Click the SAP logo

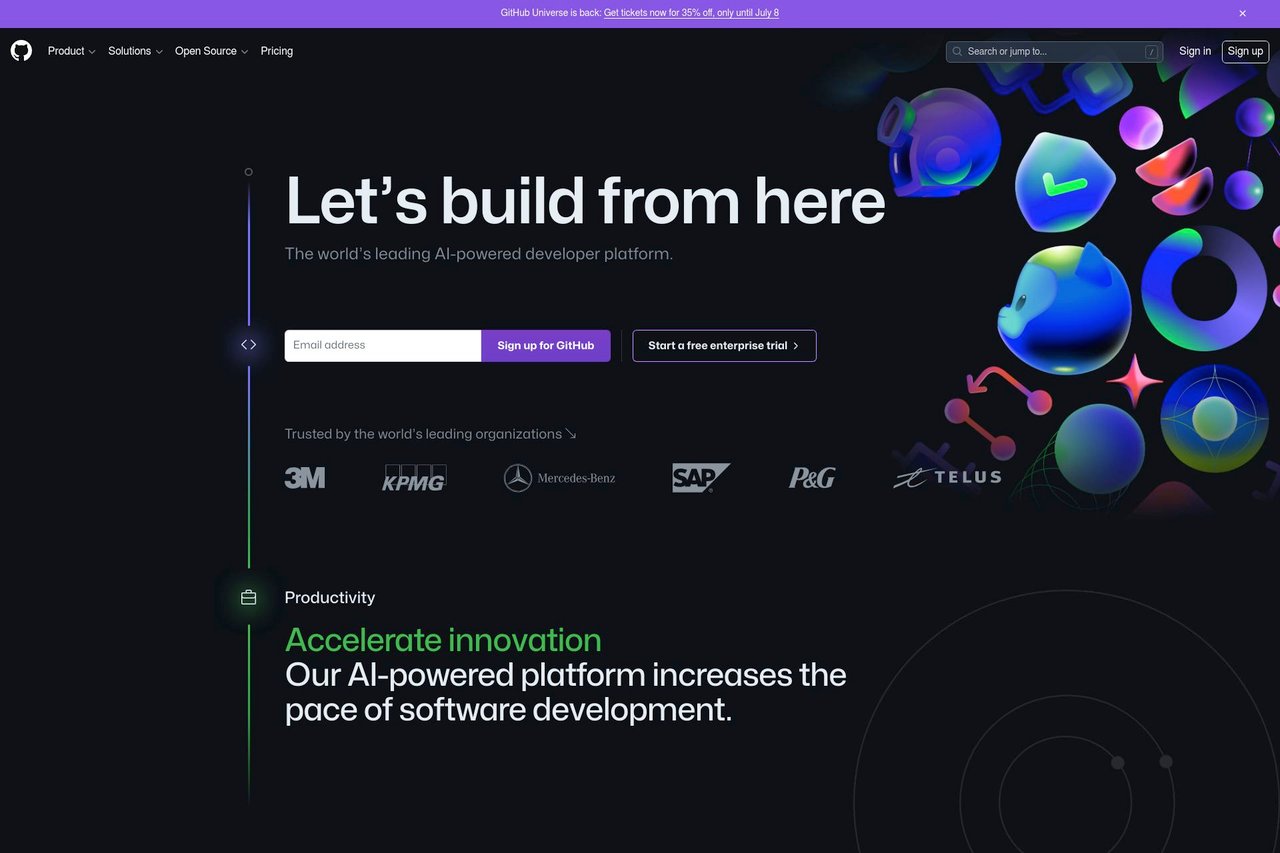point(700,478)
